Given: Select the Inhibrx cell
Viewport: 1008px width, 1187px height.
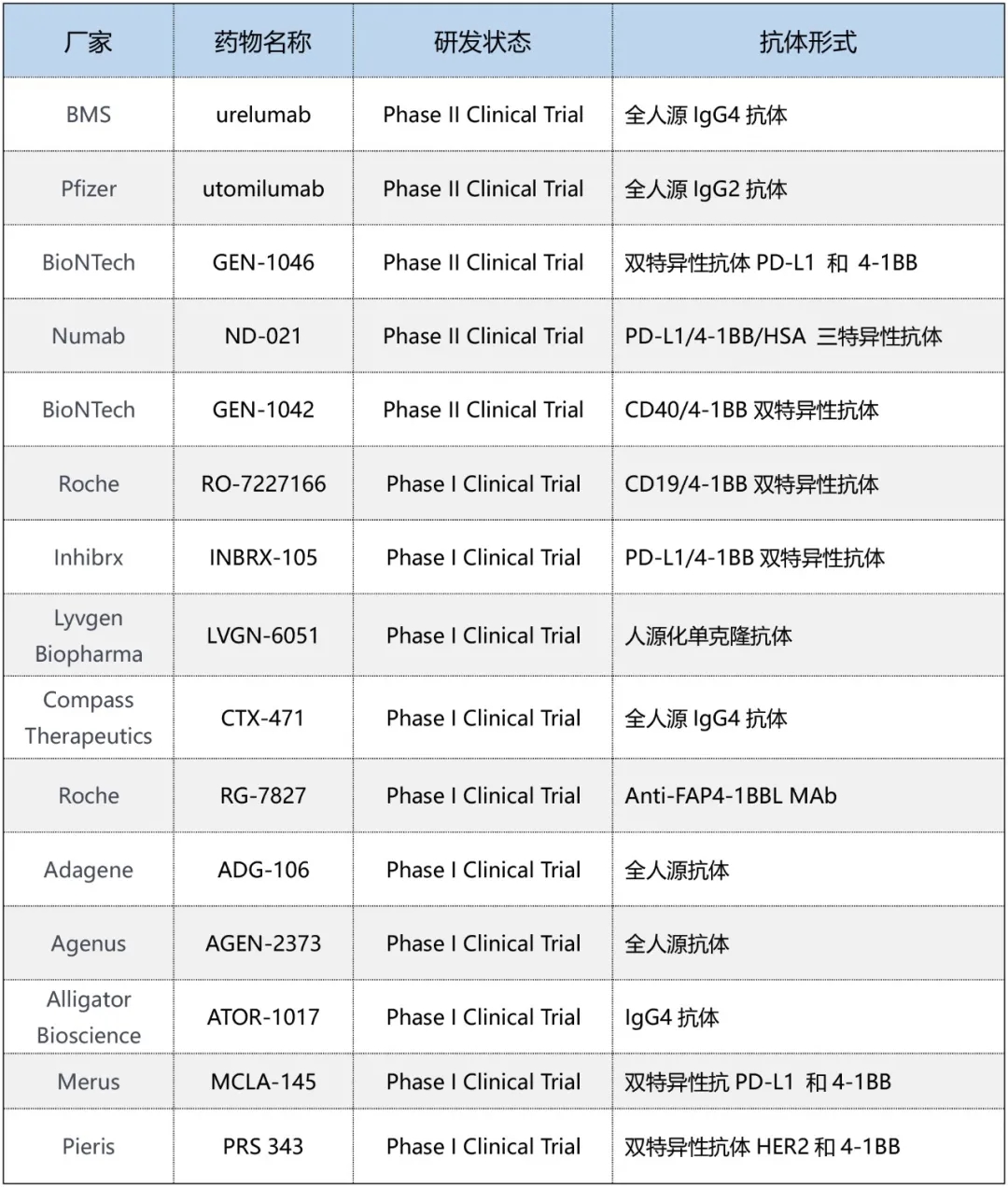Looking at the screenshot, I should pyautogui.click(x=88, y=557).
